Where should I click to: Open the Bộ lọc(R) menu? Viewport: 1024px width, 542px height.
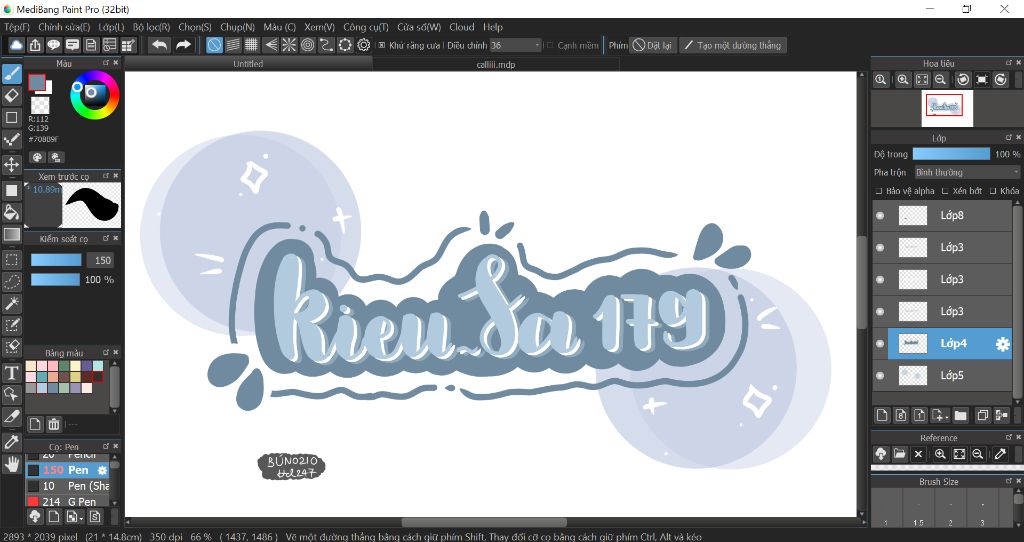[152, 27]
